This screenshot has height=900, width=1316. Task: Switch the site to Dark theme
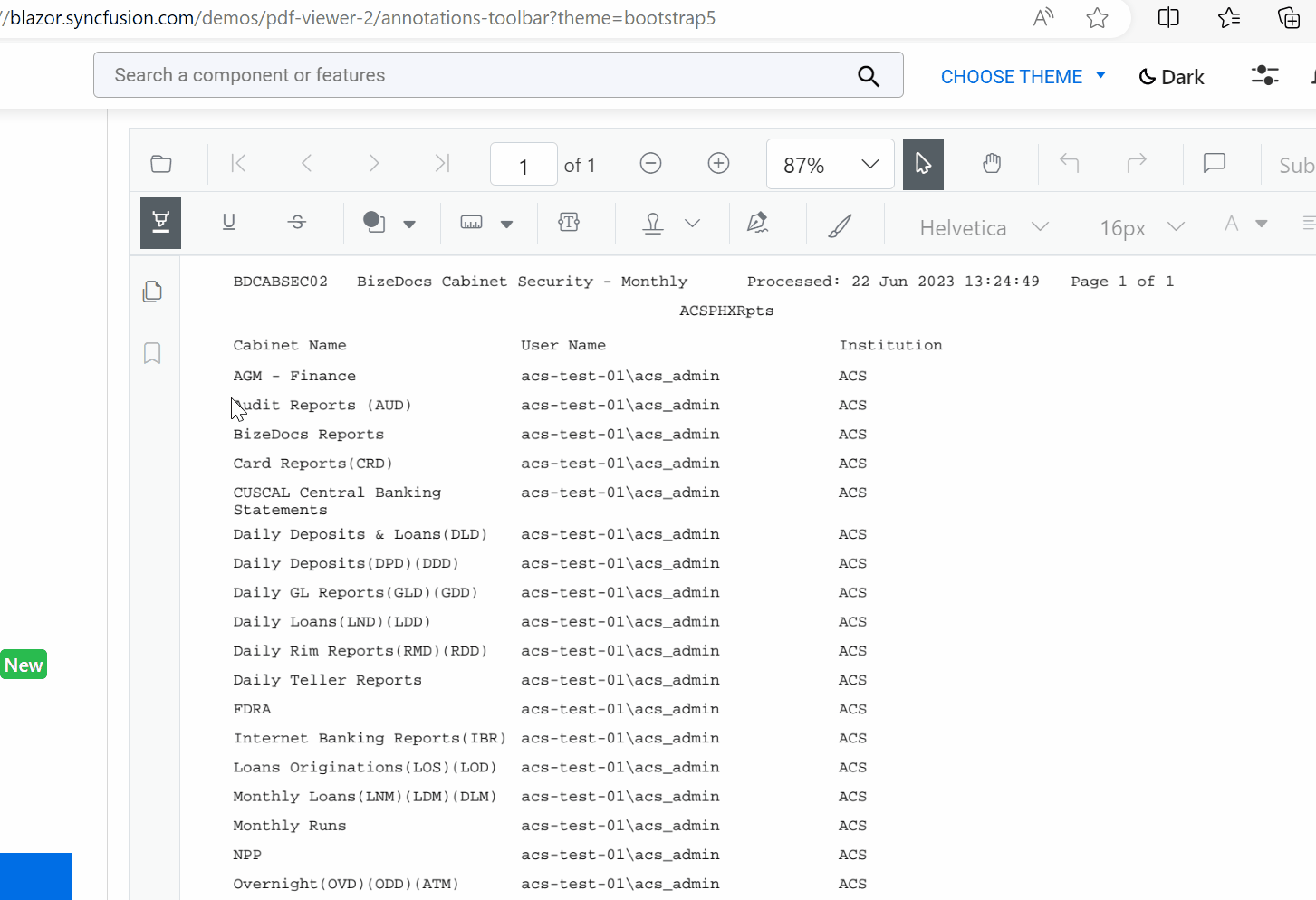[x=1171, y=76]
